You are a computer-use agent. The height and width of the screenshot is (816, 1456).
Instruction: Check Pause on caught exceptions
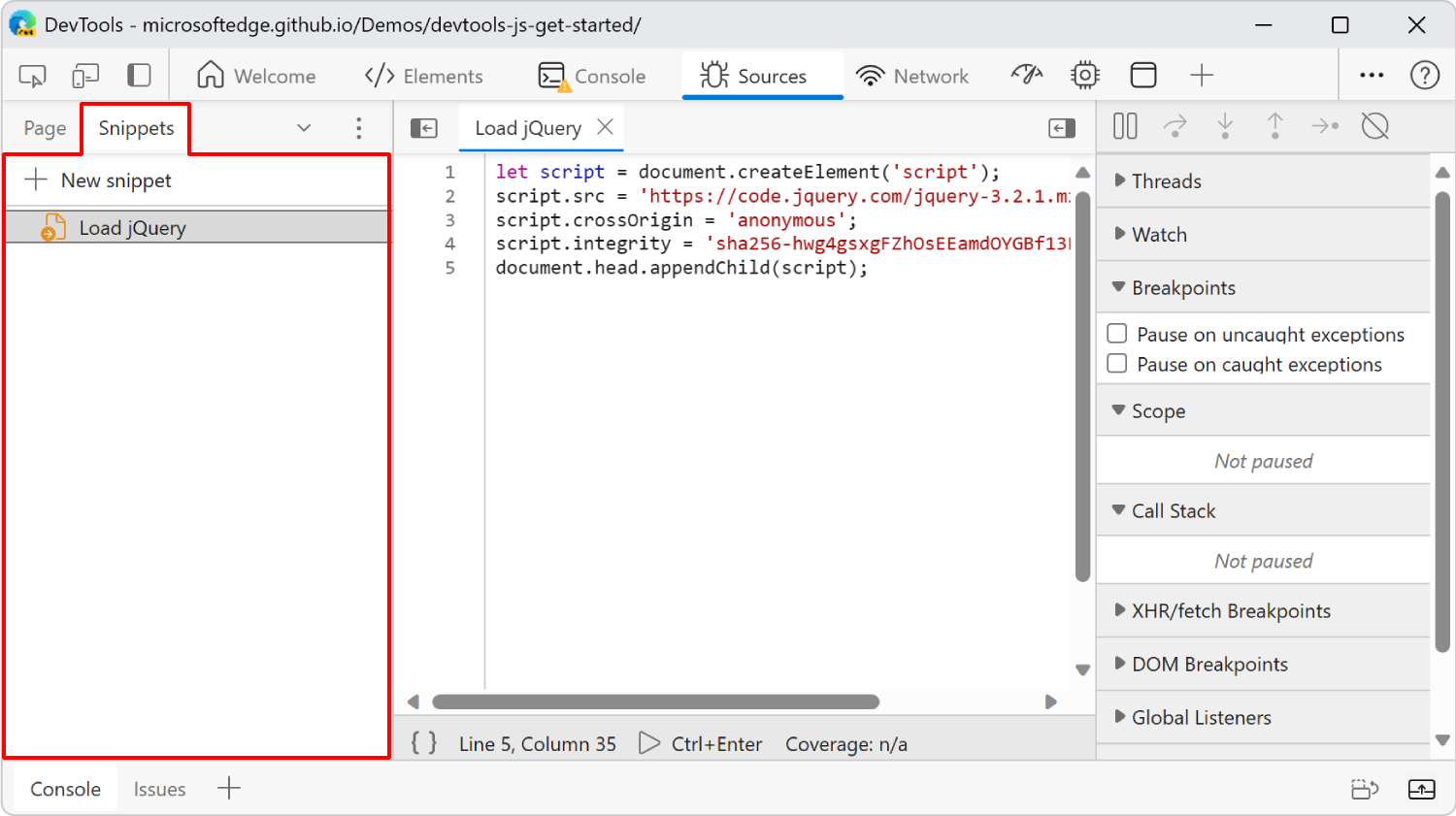1116,364
